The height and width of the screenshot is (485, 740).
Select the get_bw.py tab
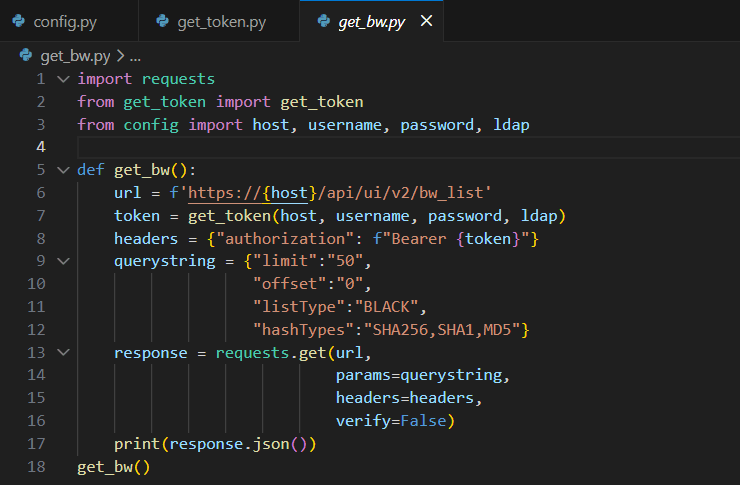[x=371, y=22]
